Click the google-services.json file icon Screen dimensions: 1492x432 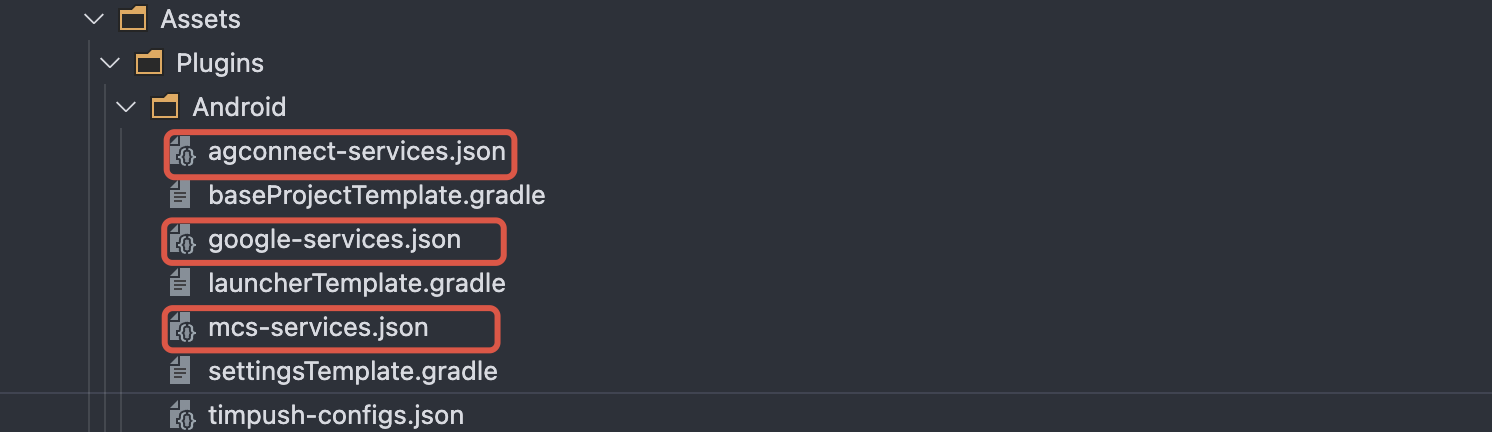(181, 240)
